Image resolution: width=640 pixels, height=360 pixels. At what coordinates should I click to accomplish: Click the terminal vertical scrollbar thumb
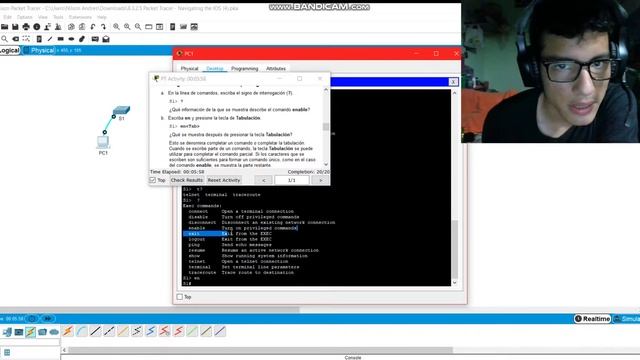tap(455, 249)
